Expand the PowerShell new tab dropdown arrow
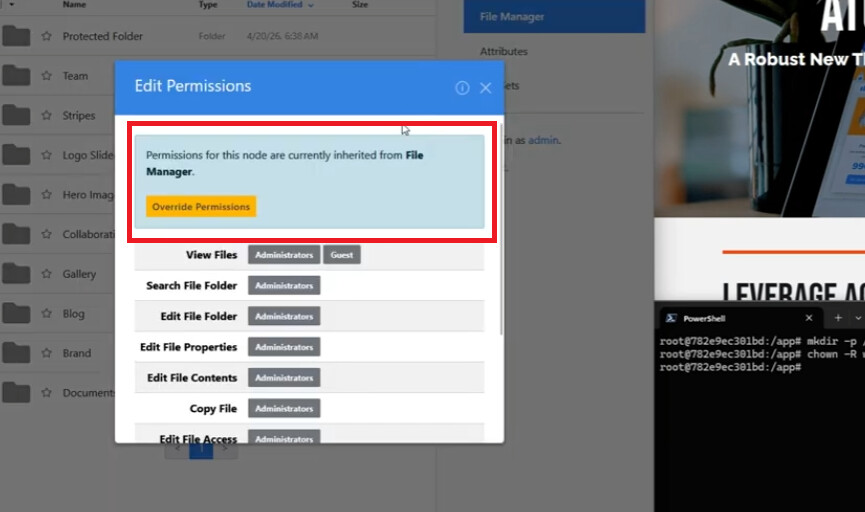 [858, 318]
